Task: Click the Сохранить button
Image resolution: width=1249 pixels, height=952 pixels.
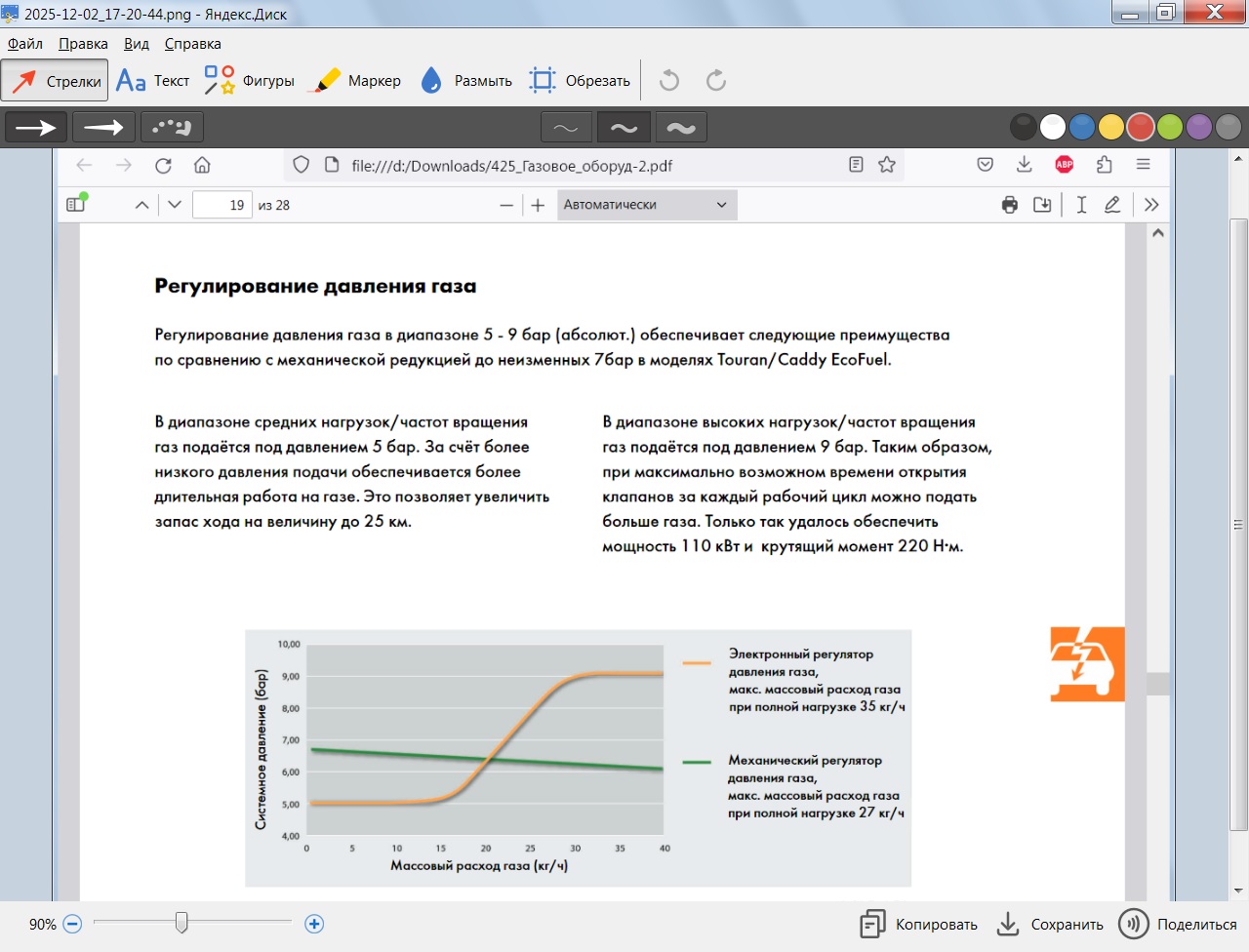Action: point(1050,925)
